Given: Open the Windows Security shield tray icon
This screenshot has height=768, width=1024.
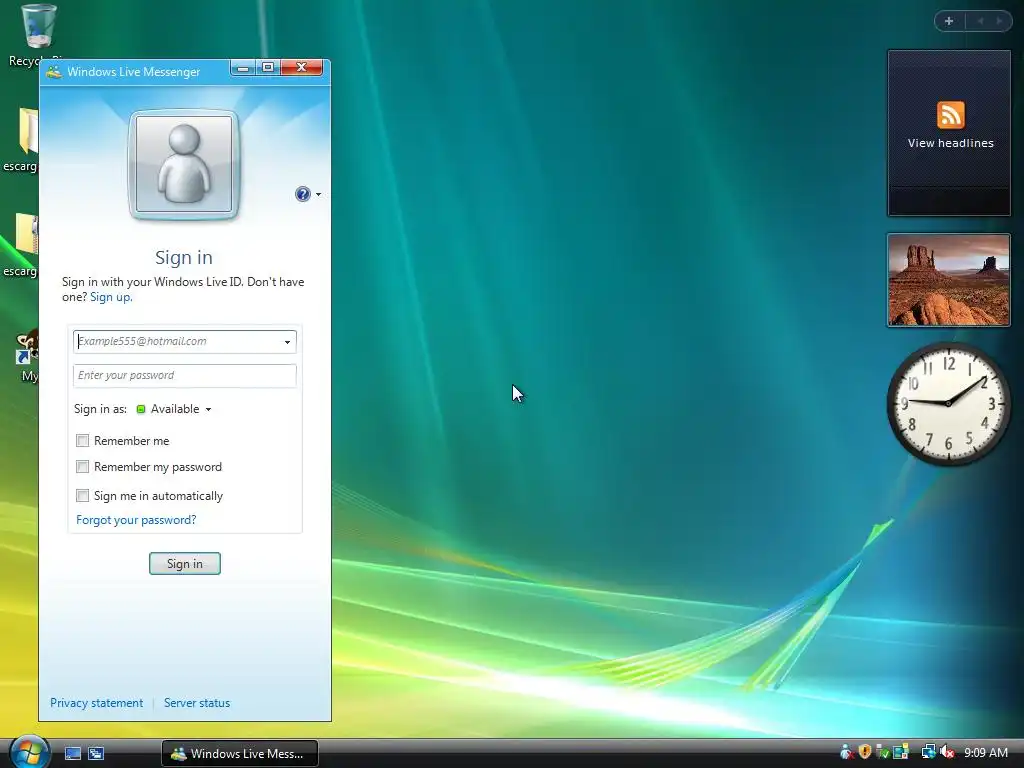Looking at the screenshot, I should point(865,752).
